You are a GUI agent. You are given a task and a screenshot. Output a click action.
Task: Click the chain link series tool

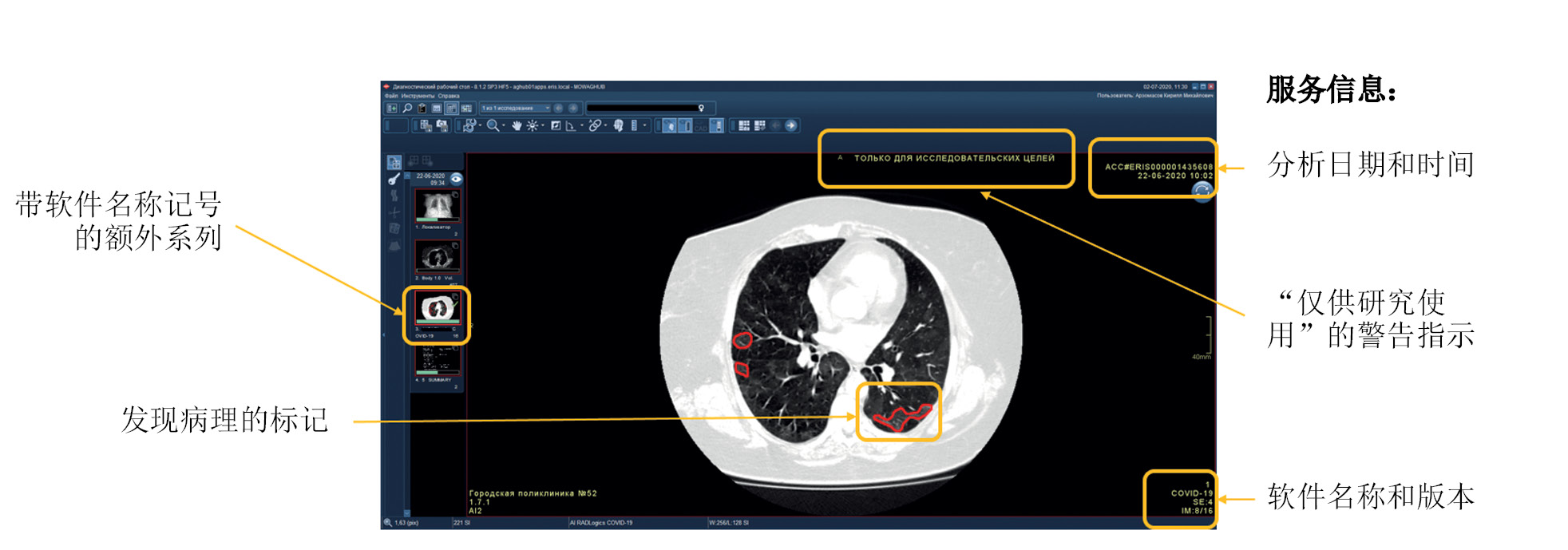pyautogui.click(x=595, y=125)
